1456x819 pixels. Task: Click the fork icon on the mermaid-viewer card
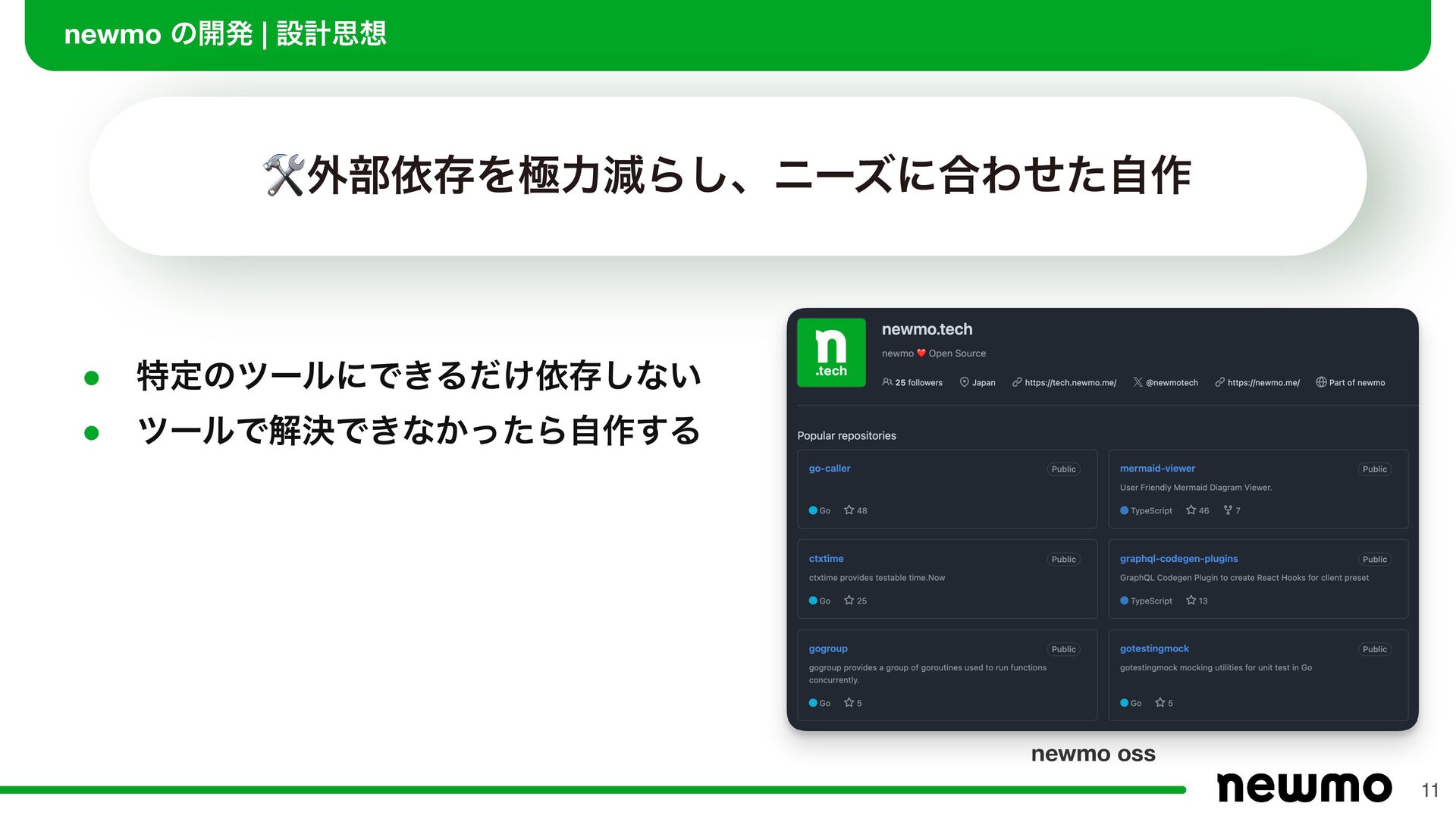click(1228, 510)
